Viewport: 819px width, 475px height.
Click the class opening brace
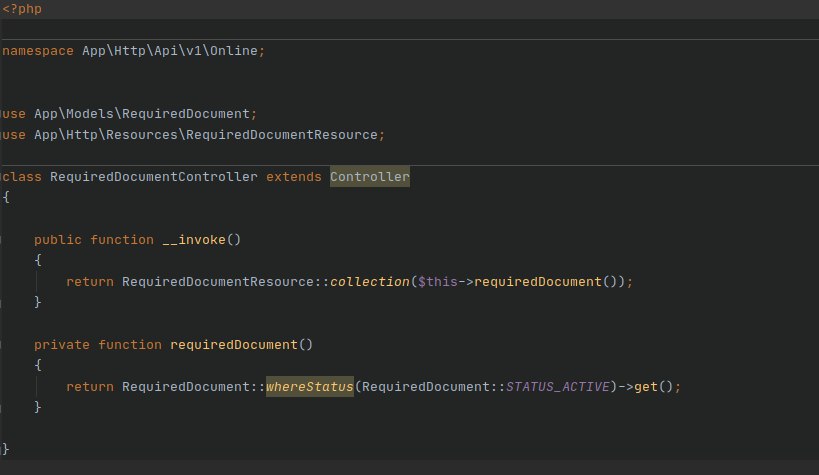pyautogui.click(x=6, y=198)
